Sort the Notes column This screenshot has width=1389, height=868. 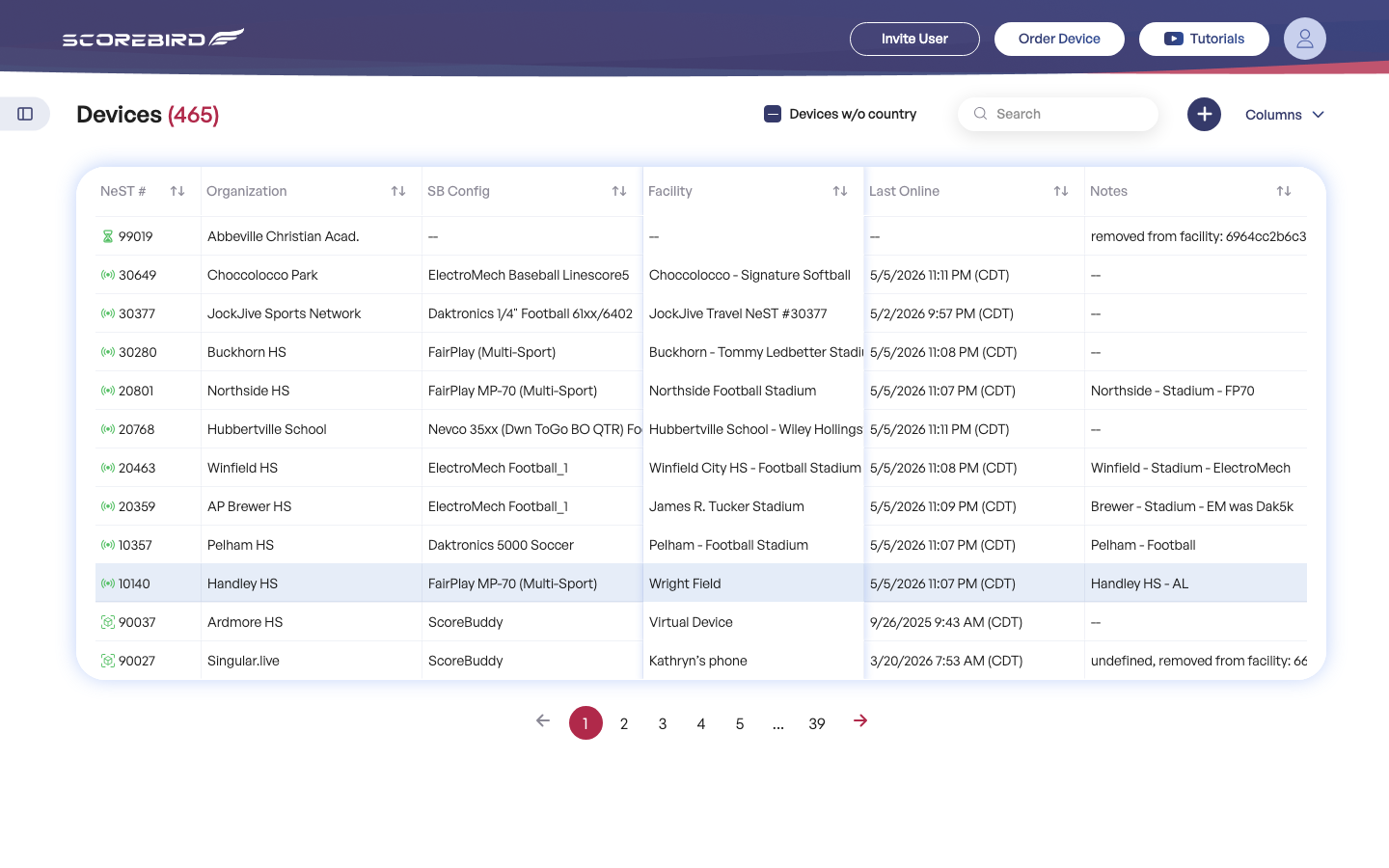coord(1284,191)
